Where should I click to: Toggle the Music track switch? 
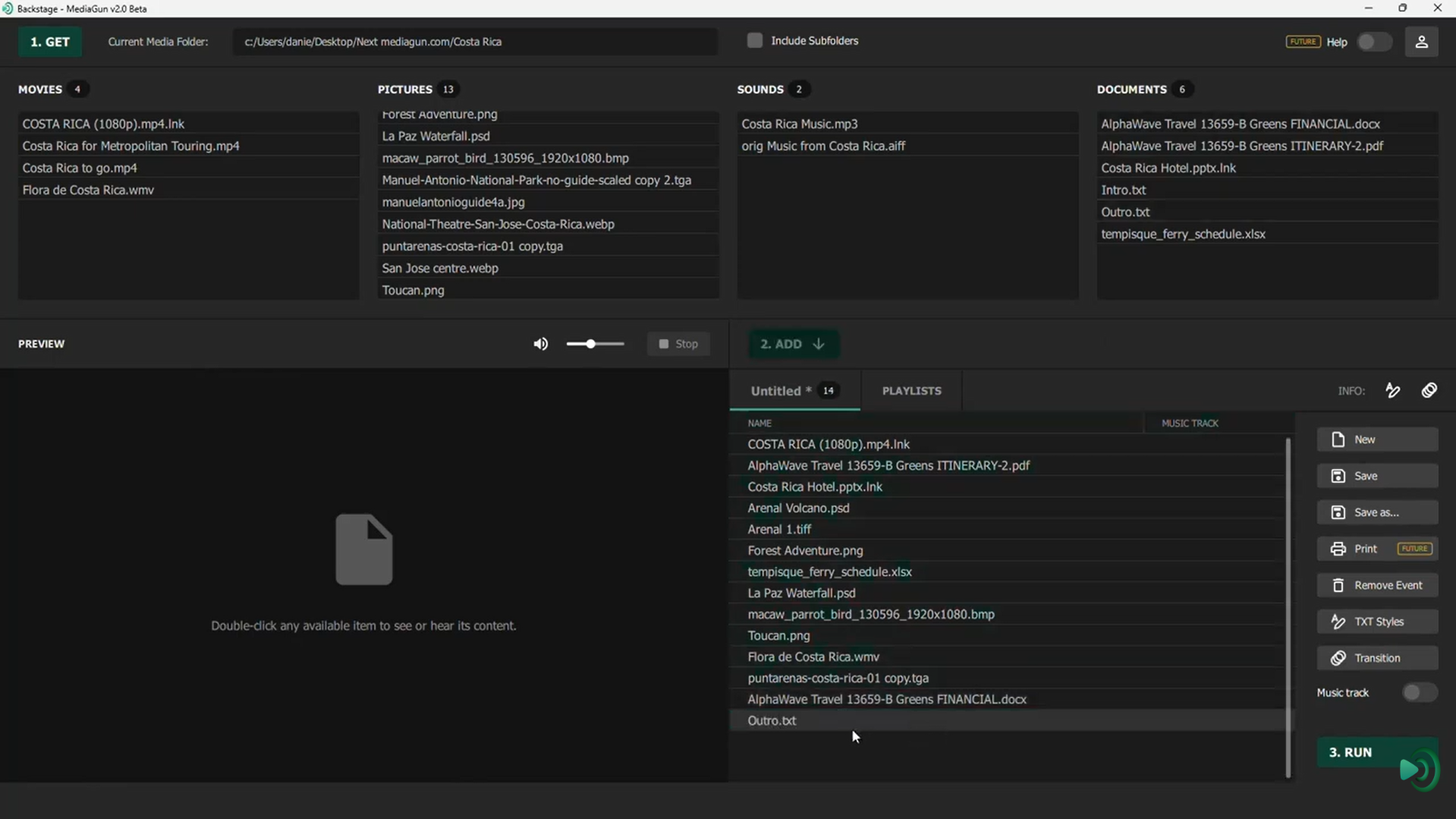point(1419,692)
